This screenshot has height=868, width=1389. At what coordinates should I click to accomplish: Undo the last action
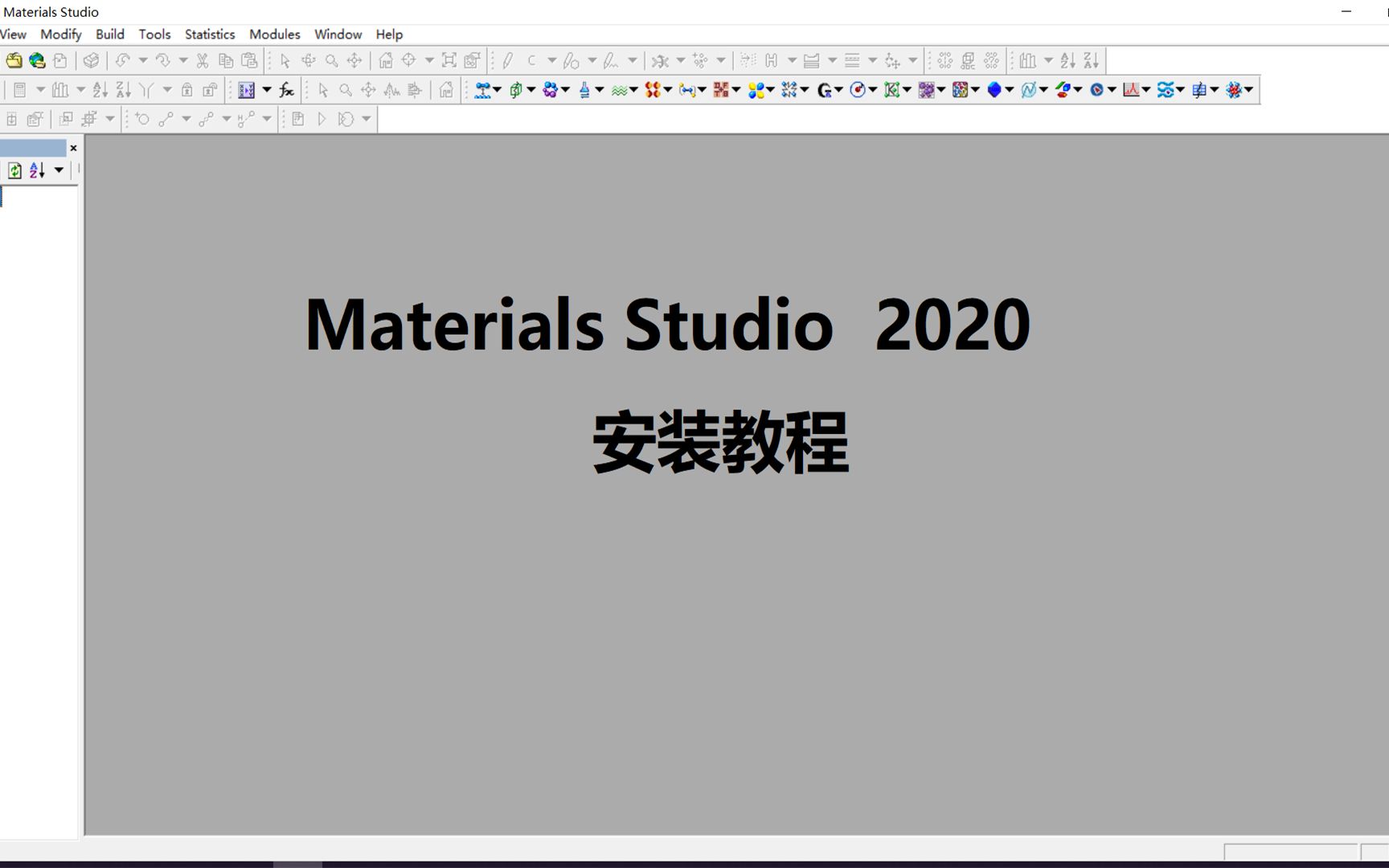pyautogui.click(x=122, y=60)
